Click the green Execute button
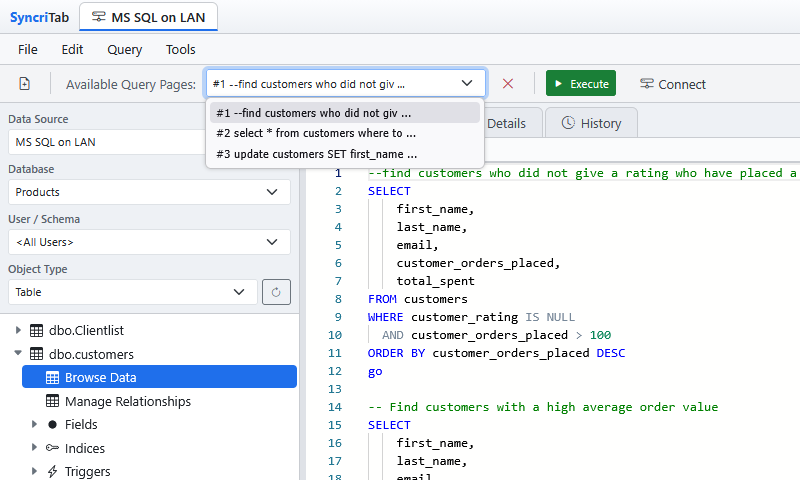 point(581,84)
